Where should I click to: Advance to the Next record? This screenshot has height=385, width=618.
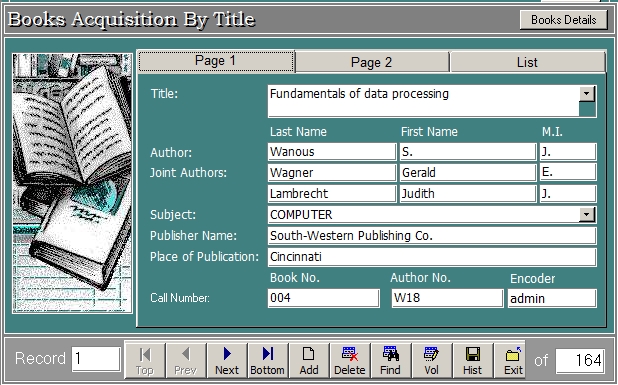(227, 361)
